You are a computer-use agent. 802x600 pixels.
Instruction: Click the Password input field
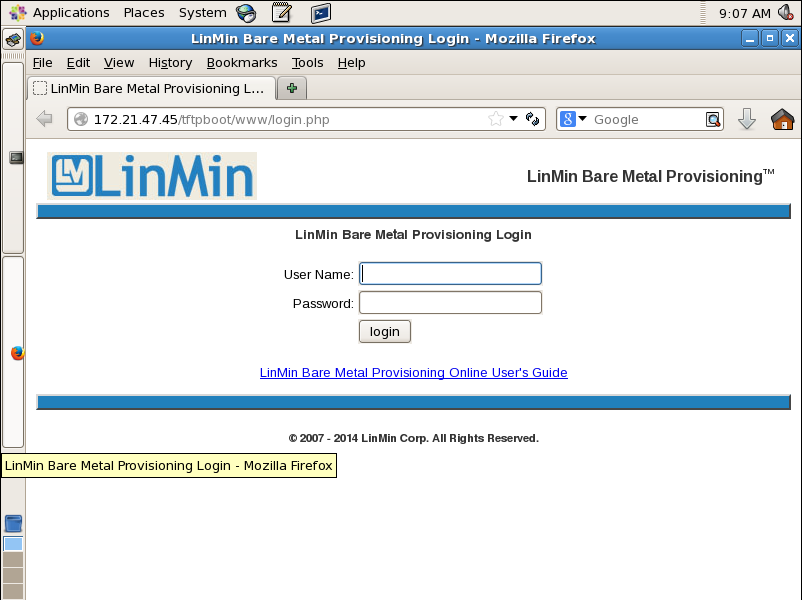pos(450,303)
